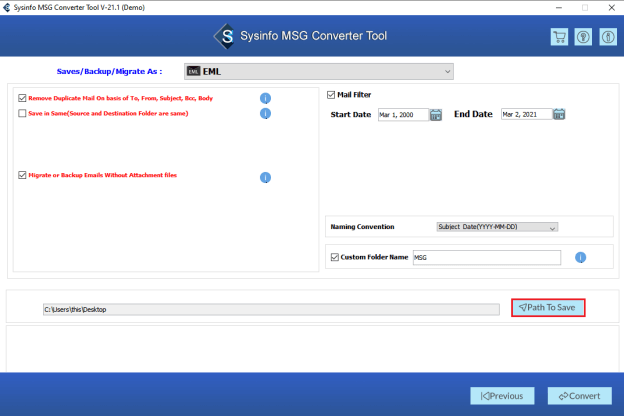This screenshot has height=416, width=624.
Task: Start conversion with Convert button
Action: pos(580,396)
